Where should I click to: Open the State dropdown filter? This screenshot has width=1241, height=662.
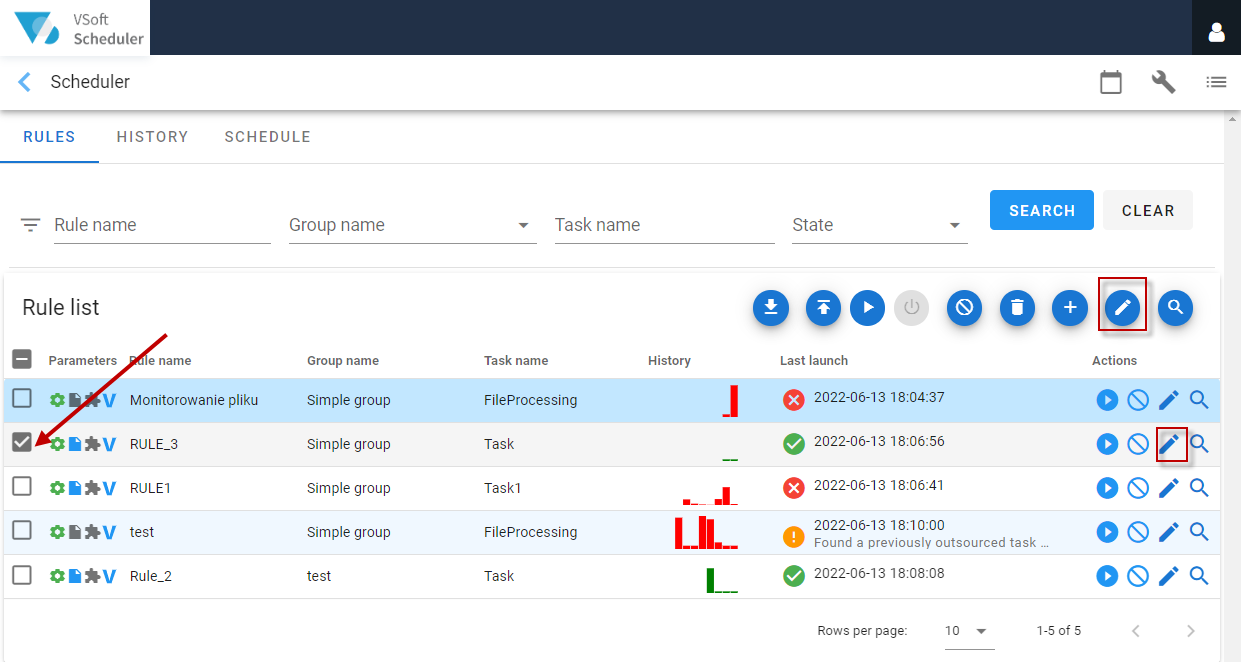pyautogui.click(x=879, y=225)
